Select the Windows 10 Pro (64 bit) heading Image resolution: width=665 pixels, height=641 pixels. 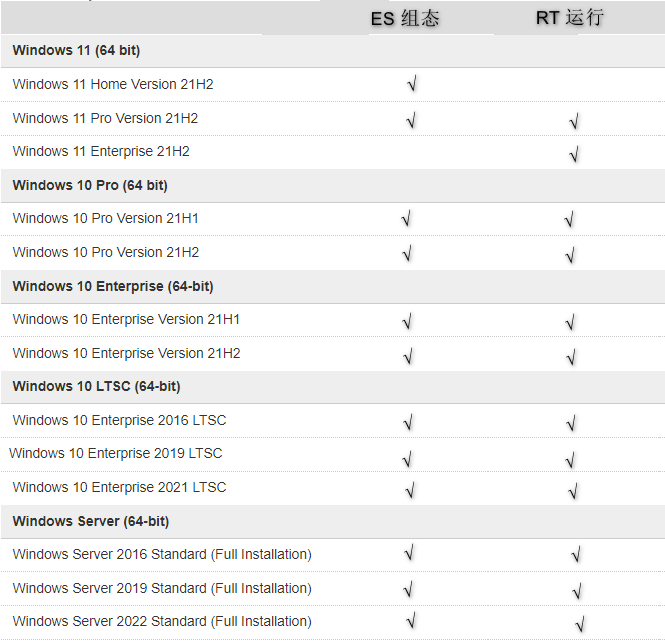[90, 185]
